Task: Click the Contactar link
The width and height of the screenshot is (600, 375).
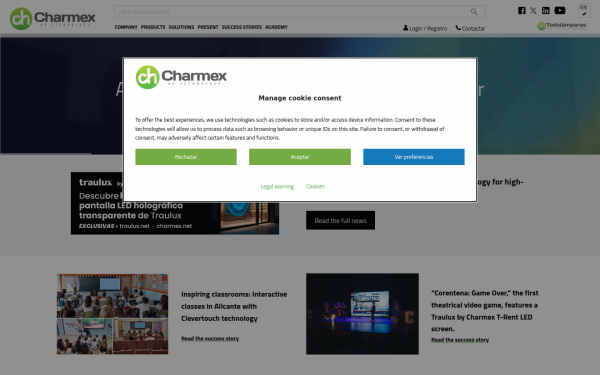Action: point(470,28)
